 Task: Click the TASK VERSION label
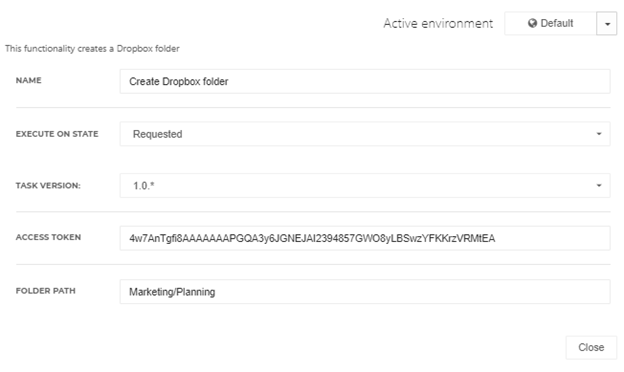(48, 186)
